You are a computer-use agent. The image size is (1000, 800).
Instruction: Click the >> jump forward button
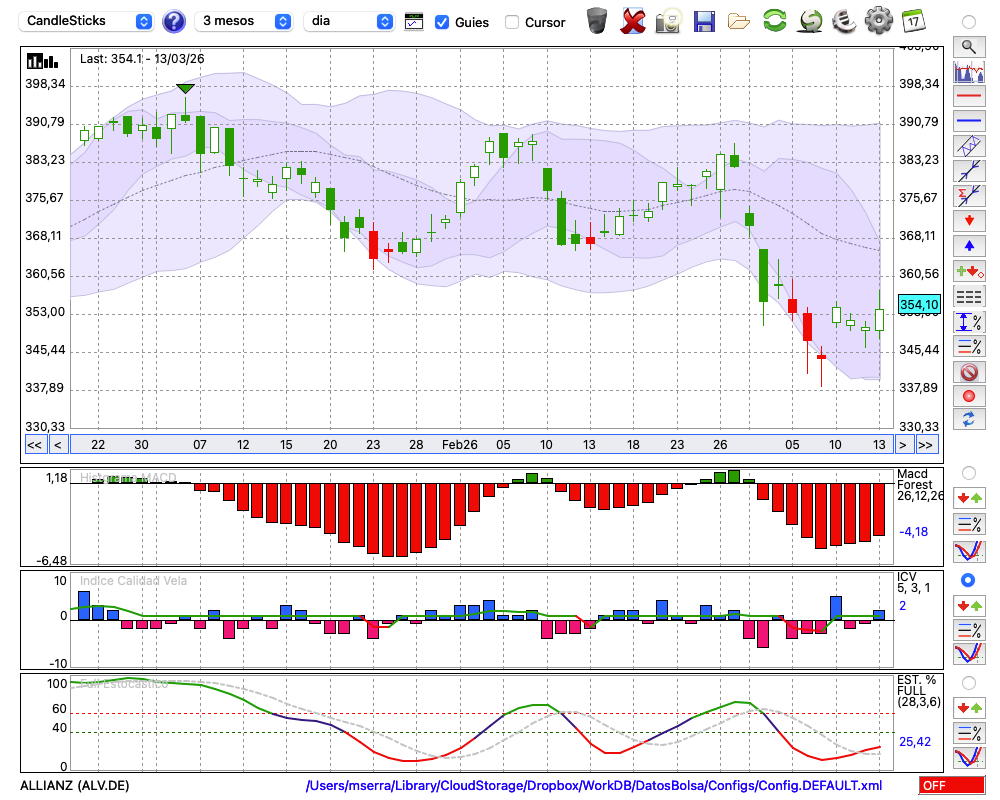pos(926,444)
